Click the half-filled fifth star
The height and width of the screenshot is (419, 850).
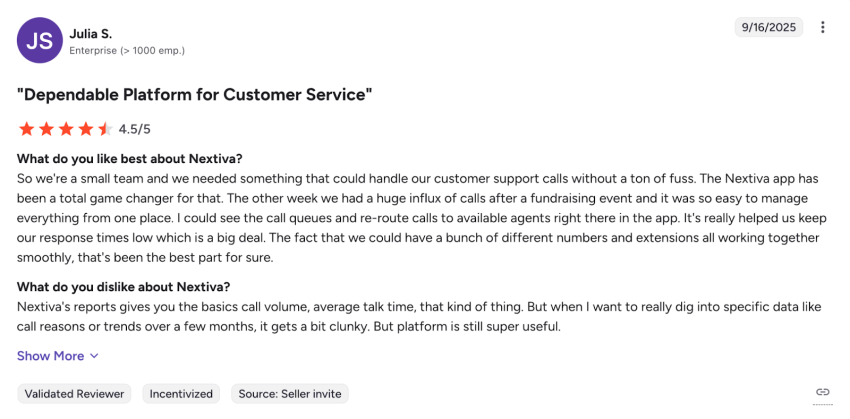(x=104, y=129)
